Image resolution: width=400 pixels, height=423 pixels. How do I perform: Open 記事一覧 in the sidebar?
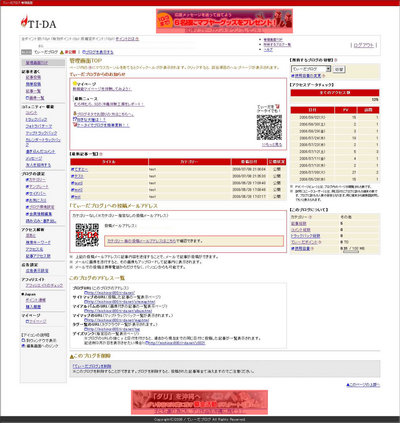pos(33,91)
